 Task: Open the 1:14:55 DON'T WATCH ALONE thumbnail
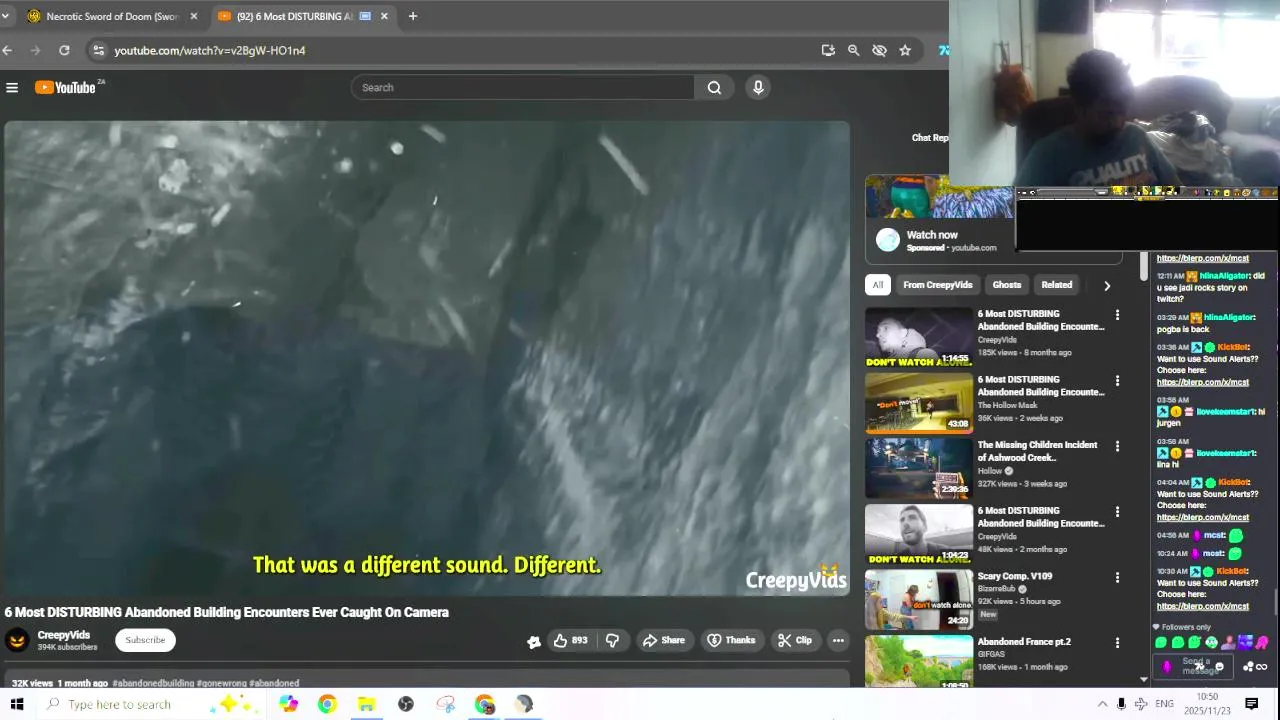coord(918,338)
